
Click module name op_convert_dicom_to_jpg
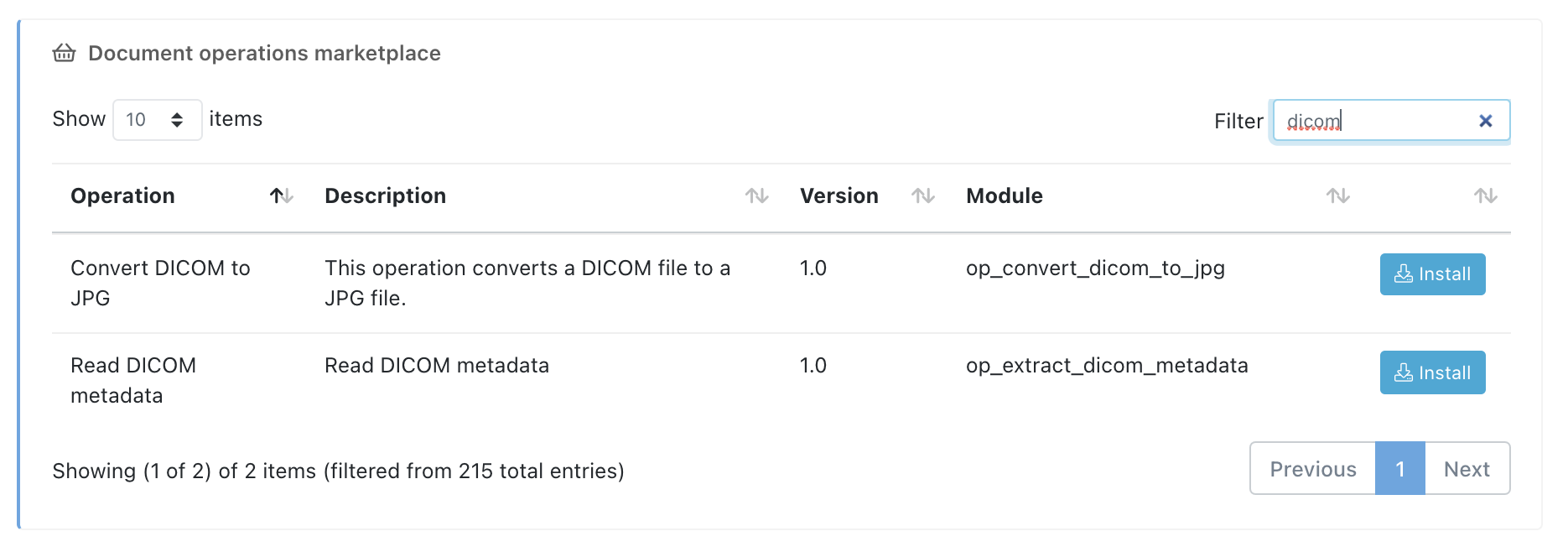1095,268
